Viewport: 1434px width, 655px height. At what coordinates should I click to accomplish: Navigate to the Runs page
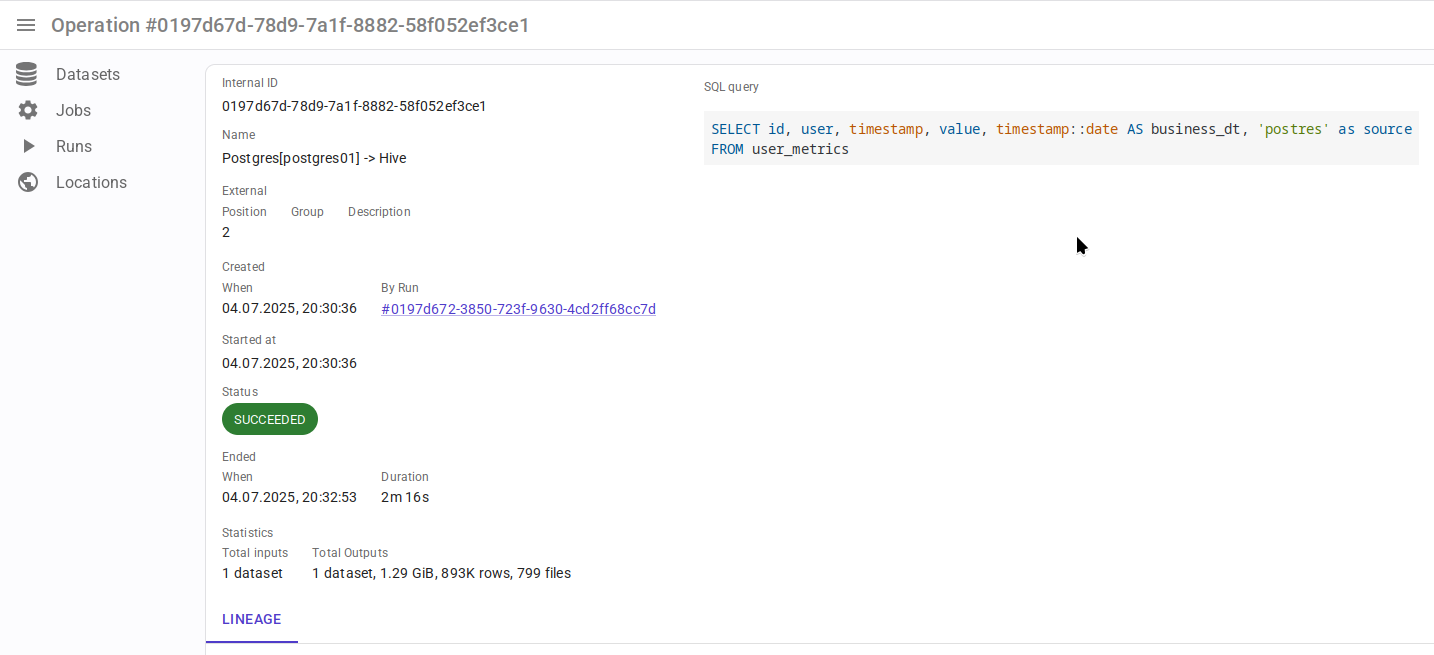tap(74, 146)
